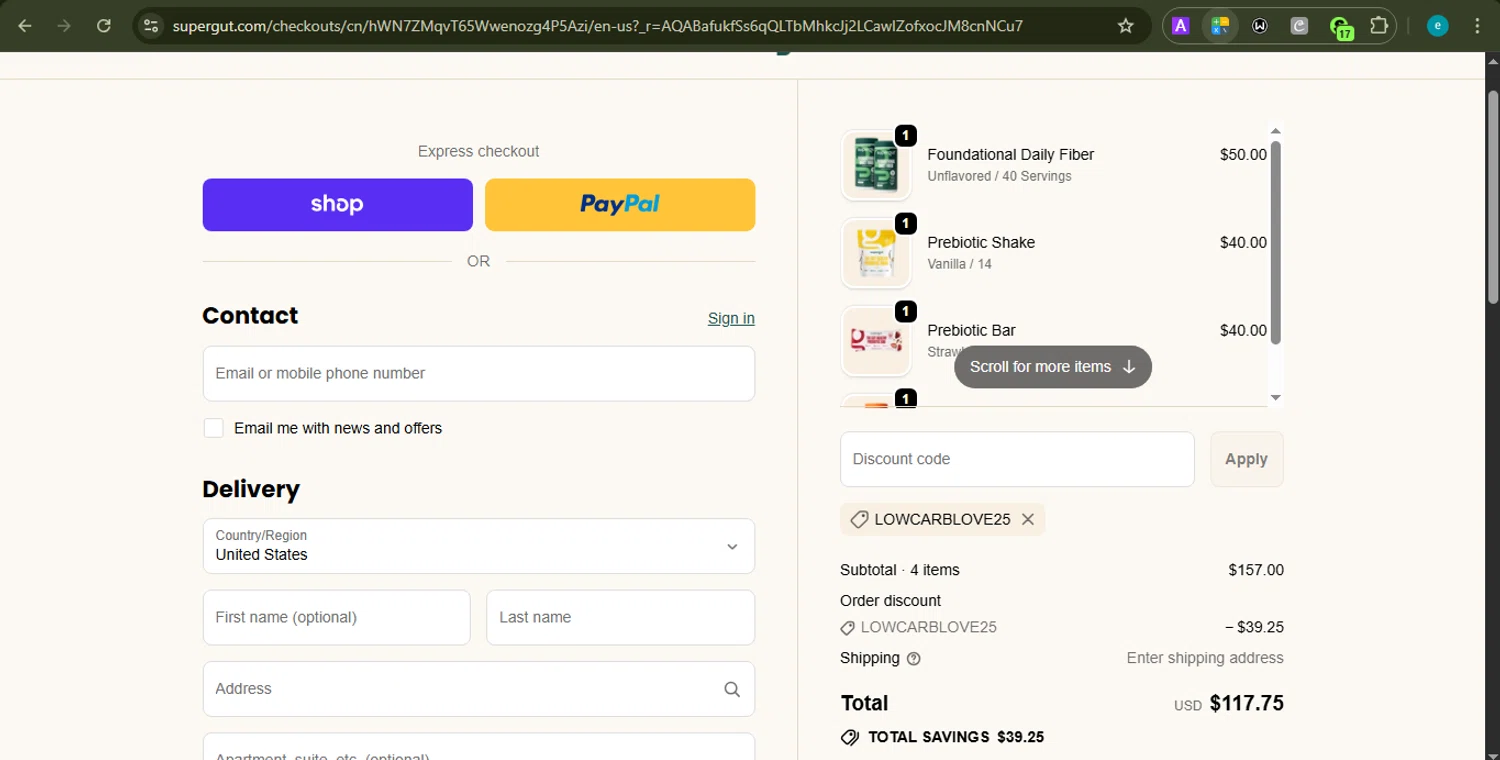Click the Apply discount button

pos(1247,459)
